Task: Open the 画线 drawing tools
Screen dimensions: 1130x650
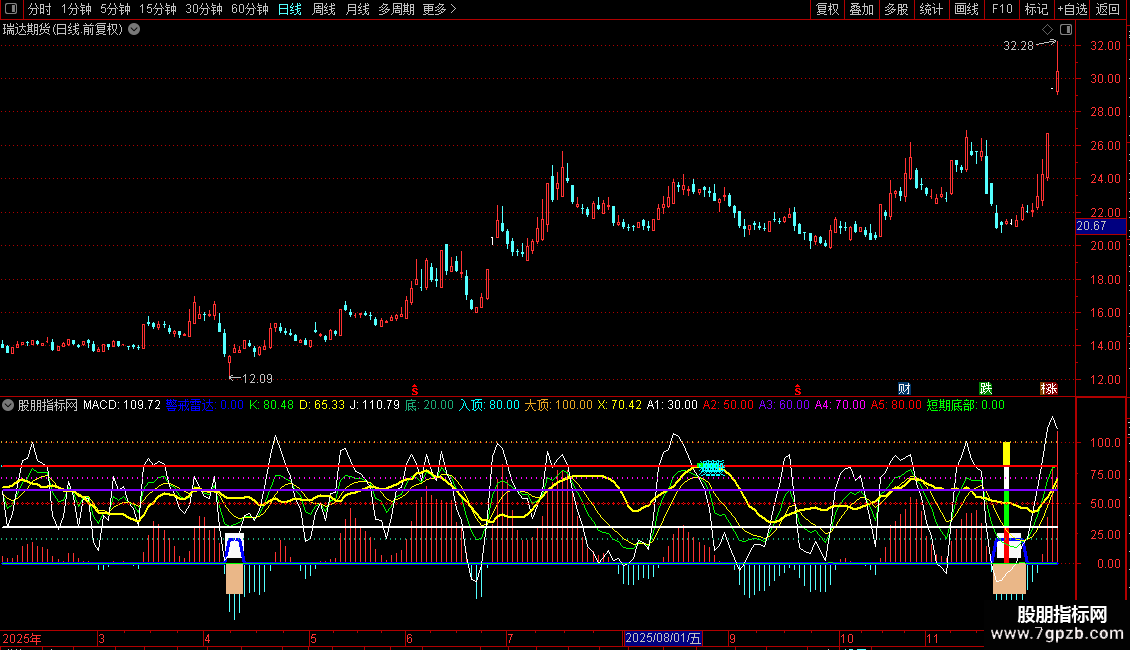Action: (967, 9)
